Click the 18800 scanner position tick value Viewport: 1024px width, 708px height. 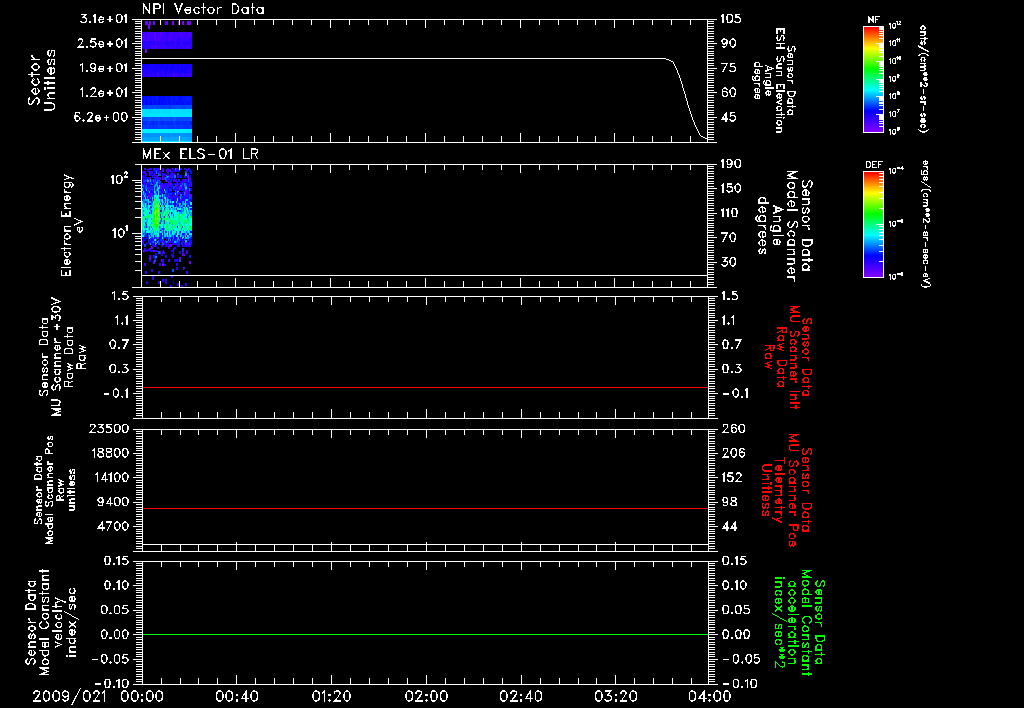[109, 453]
